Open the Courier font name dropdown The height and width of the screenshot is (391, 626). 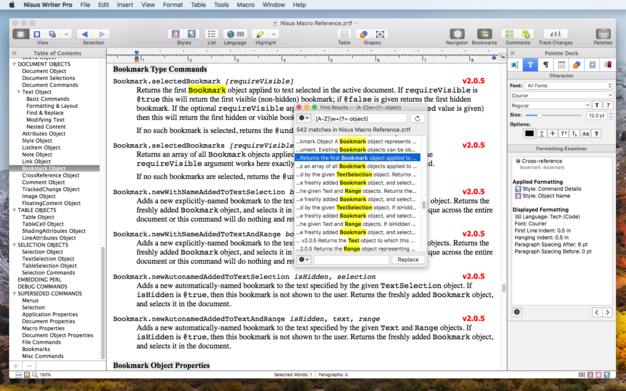click(561, 95)
